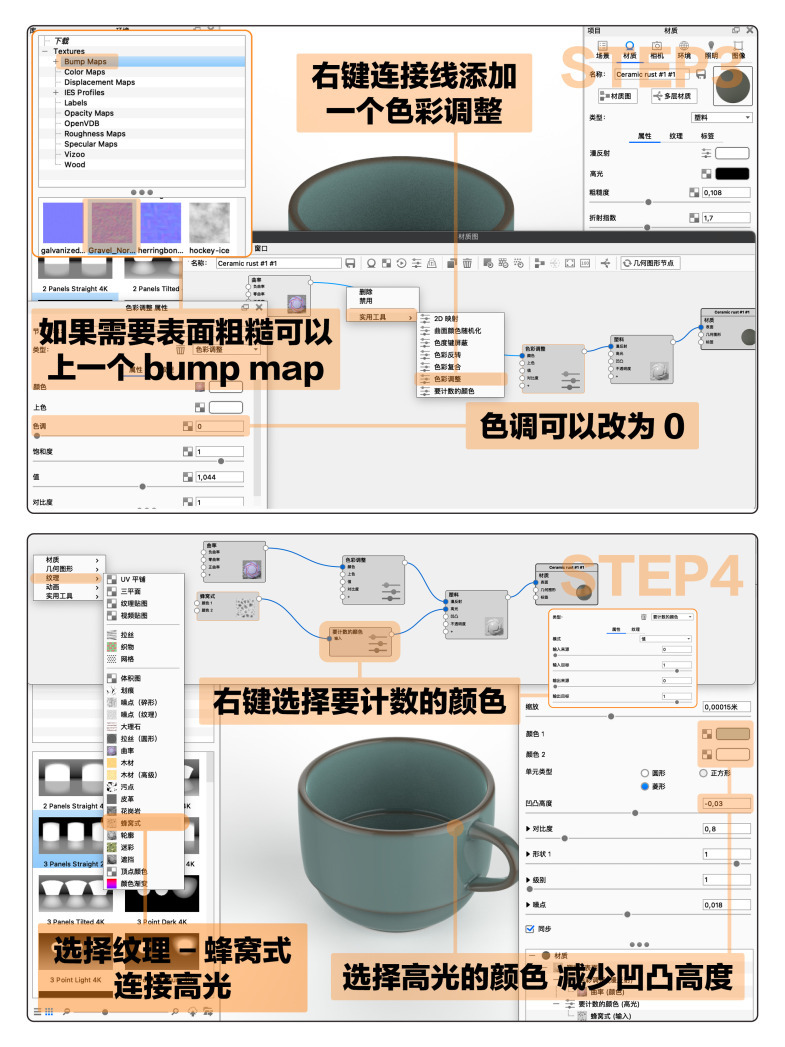Click the texture icon beside Hue field
Viewport: 785px width, 1047px height.
click(187, 426)
